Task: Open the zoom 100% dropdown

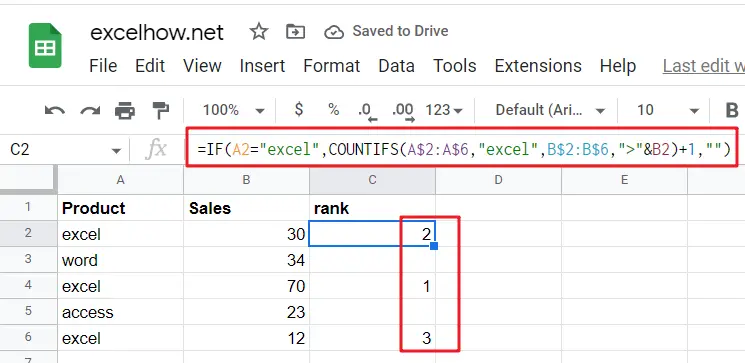Action: coord(234,110)
